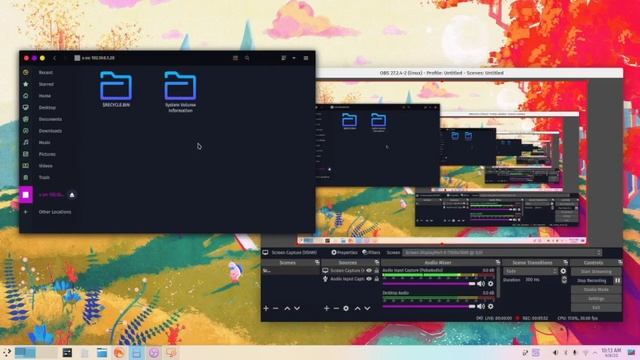
Task: Pop out the Controls dock panel
Action: point(620,262)
